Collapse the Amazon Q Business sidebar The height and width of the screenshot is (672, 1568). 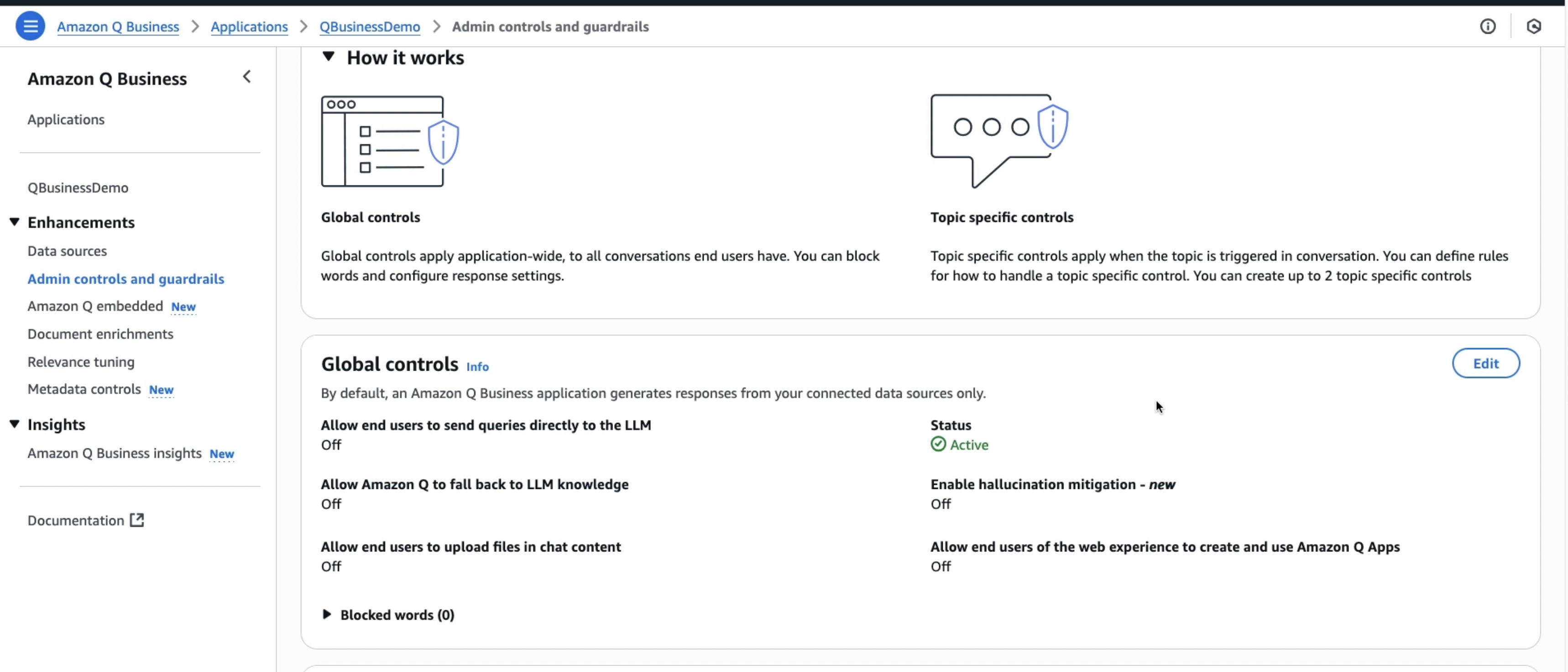coord(246,77)
